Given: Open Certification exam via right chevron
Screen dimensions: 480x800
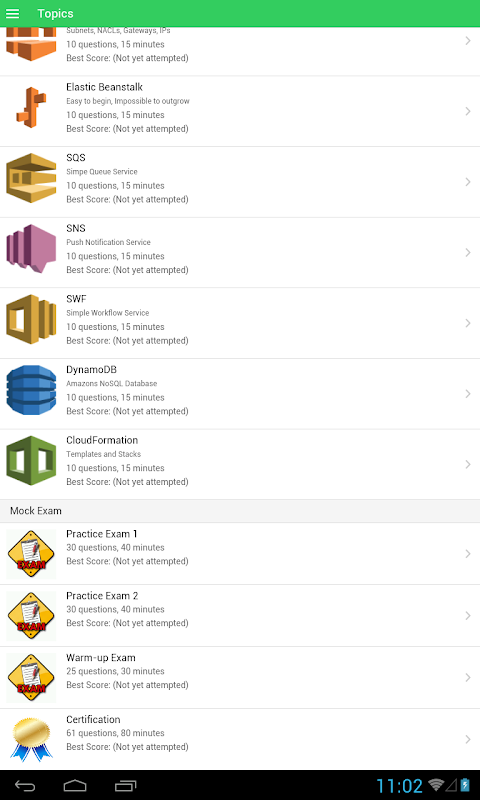Looking at the screenshot, I should click(x=468, y=739).
